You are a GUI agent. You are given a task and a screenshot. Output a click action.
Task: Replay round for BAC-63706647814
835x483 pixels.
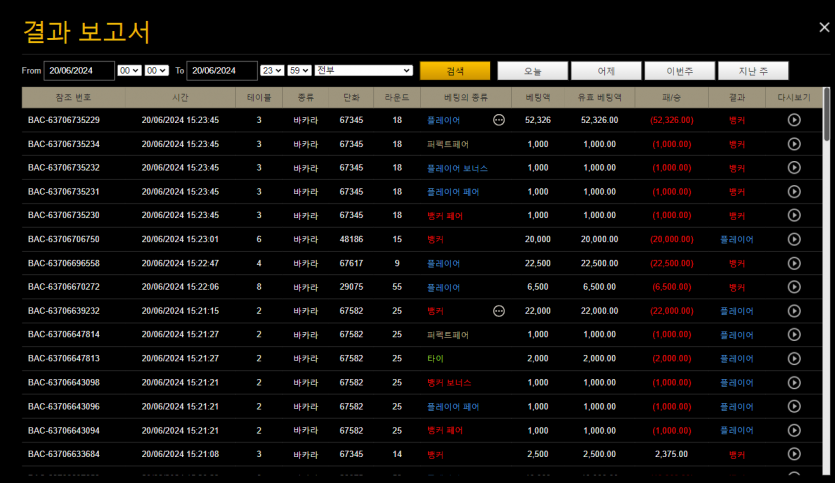click(794, 334)
